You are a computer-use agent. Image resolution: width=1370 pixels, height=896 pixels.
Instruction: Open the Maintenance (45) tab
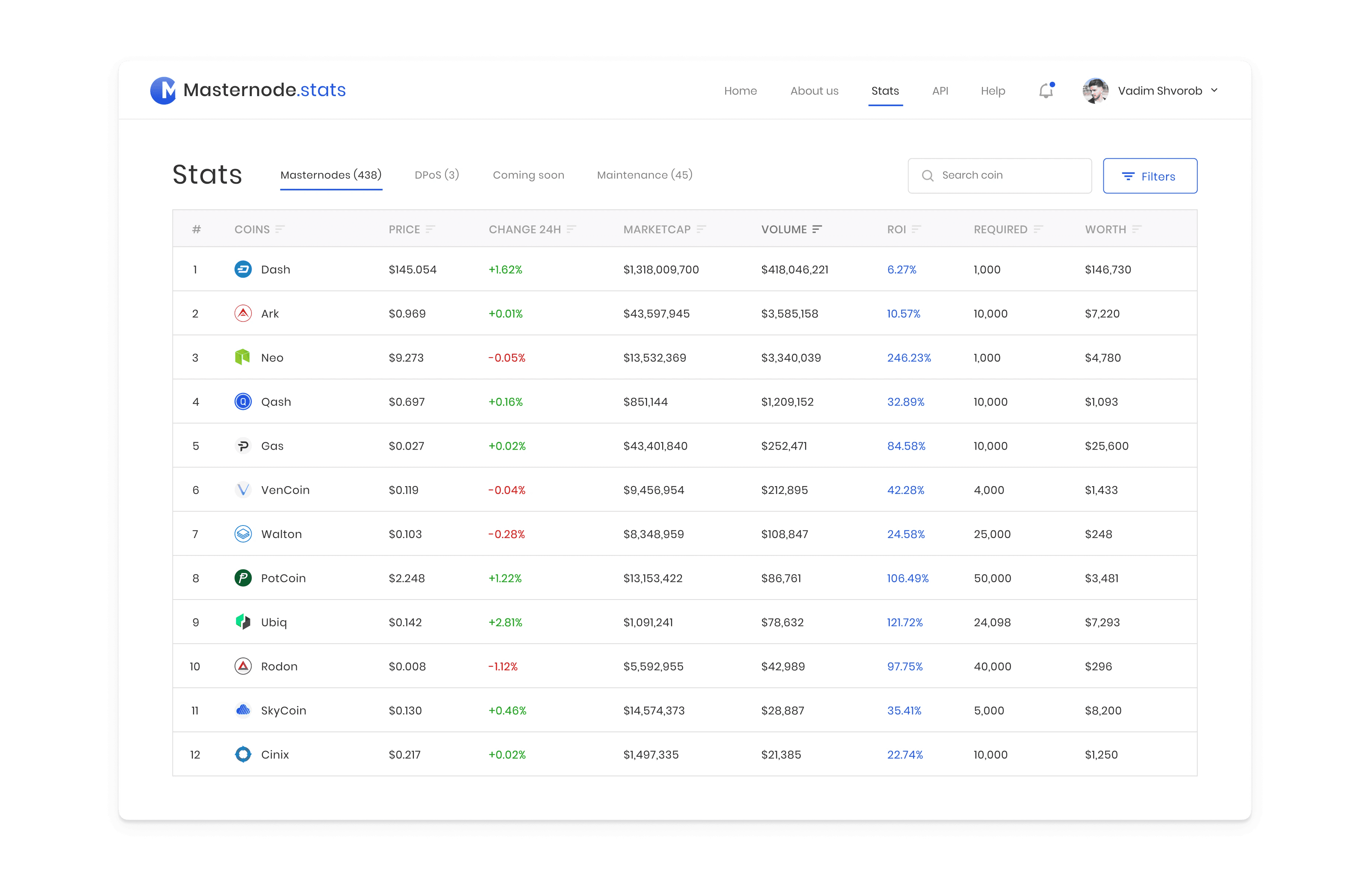(644, 175)
